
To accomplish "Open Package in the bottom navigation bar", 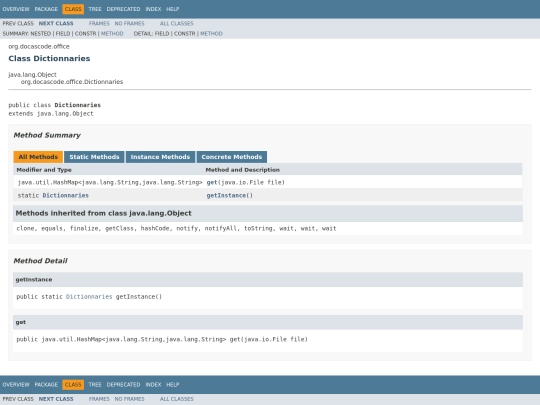I will pyautogui.click(x=46, y=385).
